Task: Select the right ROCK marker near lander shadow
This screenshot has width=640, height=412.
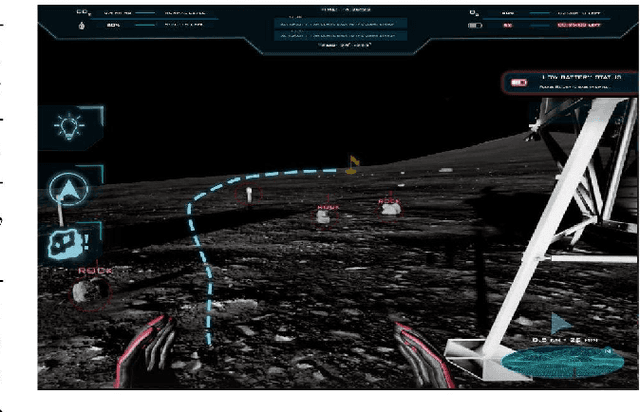Action: point(389,206)
